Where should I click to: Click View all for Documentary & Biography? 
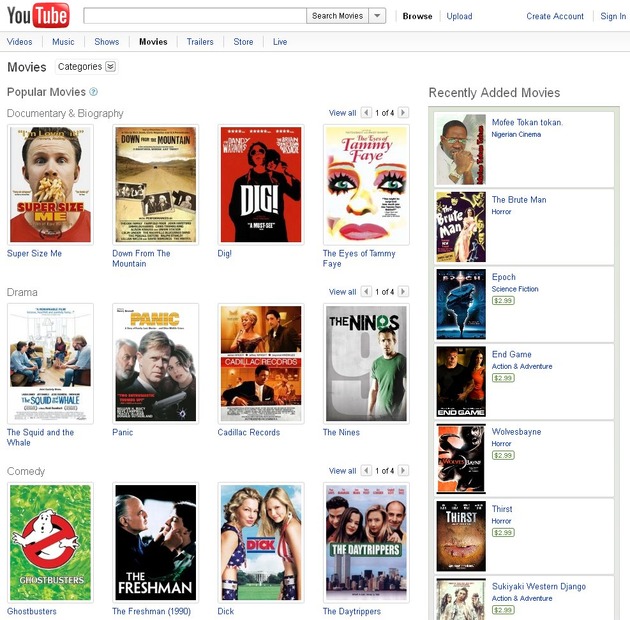pyautogui.click(x=342, y=113)
